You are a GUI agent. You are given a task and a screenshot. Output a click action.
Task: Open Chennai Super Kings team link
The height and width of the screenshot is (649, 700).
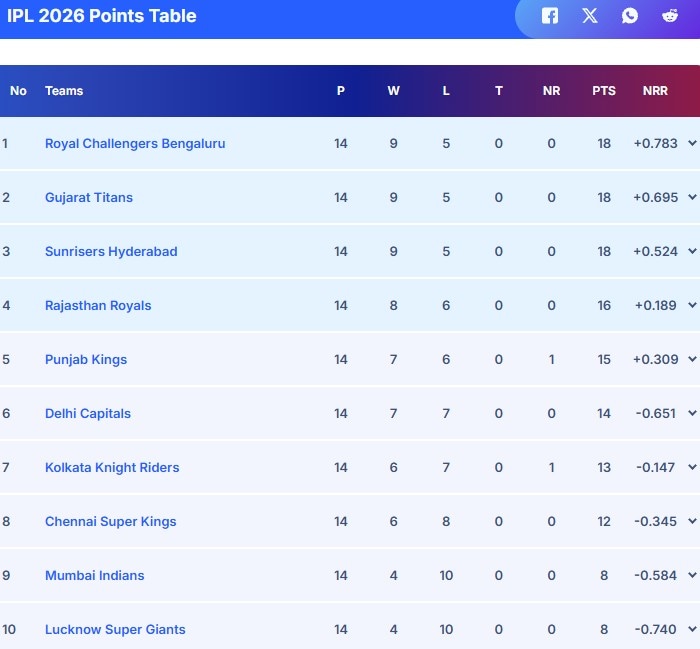click(111, 522)
